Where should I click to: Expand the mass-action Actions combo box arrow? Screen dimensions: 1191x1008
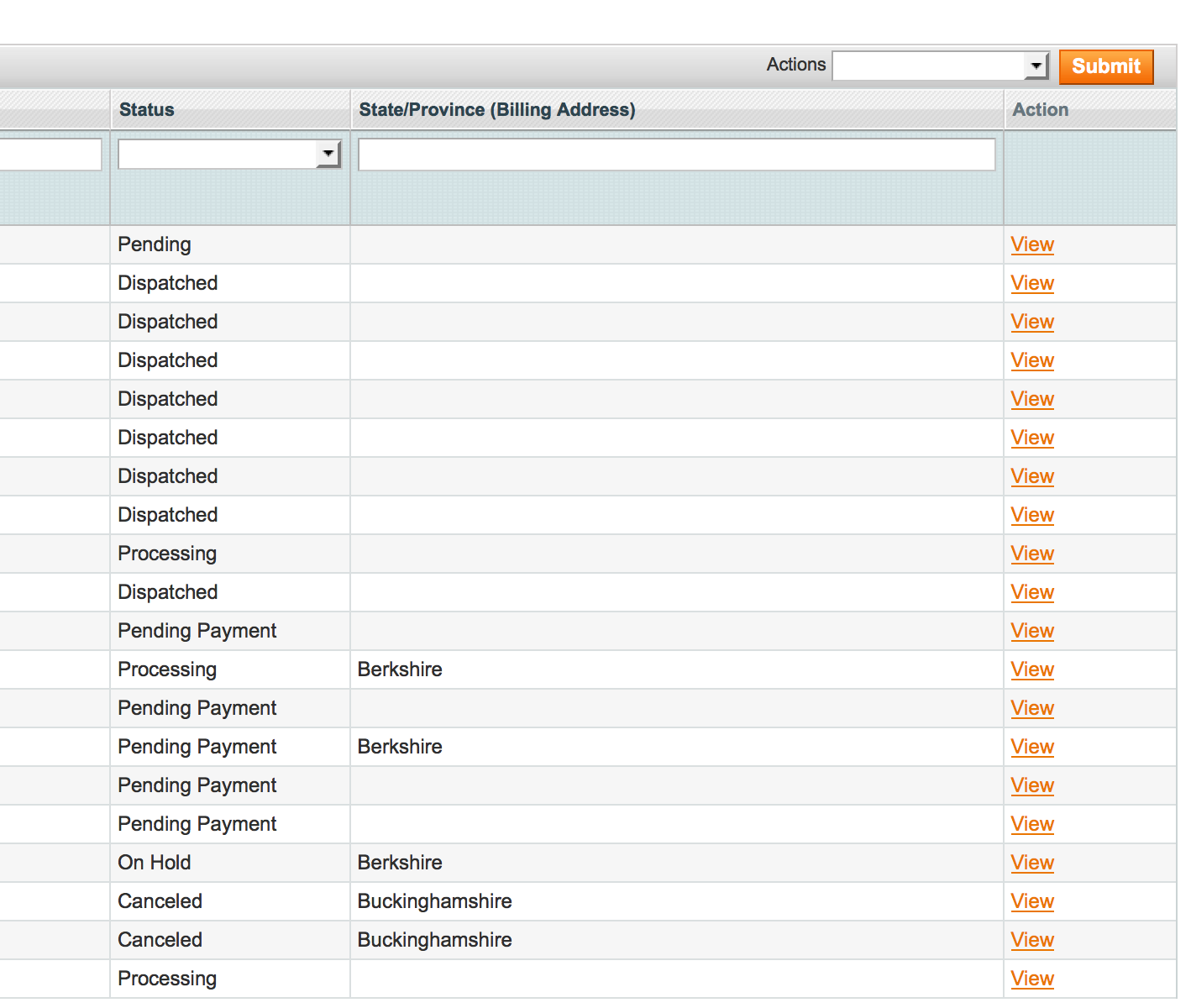tap(1036, 66)
